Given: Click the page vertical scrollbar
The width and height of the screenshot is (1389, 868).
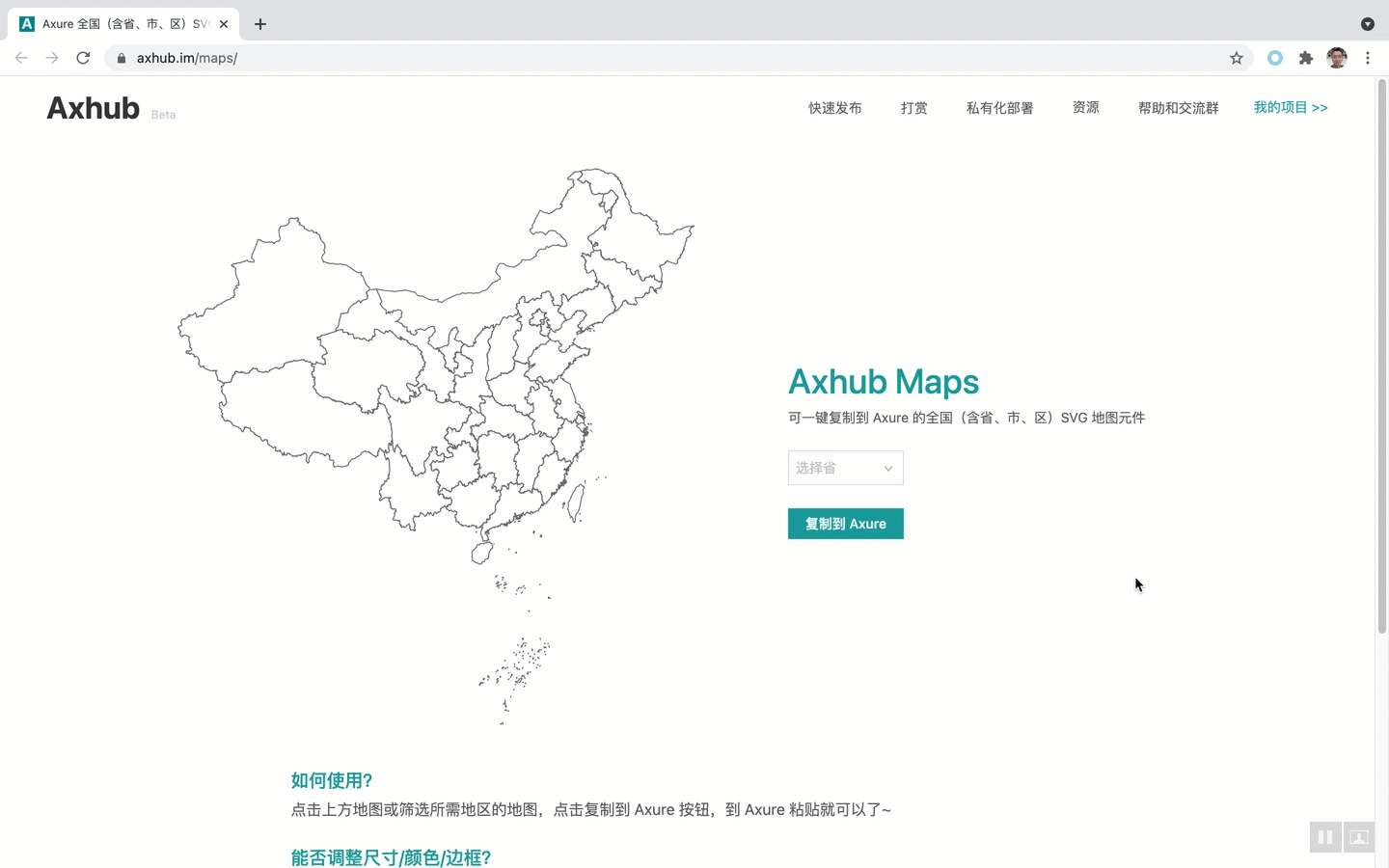Looking at the screenshot, I should 1381,357.
